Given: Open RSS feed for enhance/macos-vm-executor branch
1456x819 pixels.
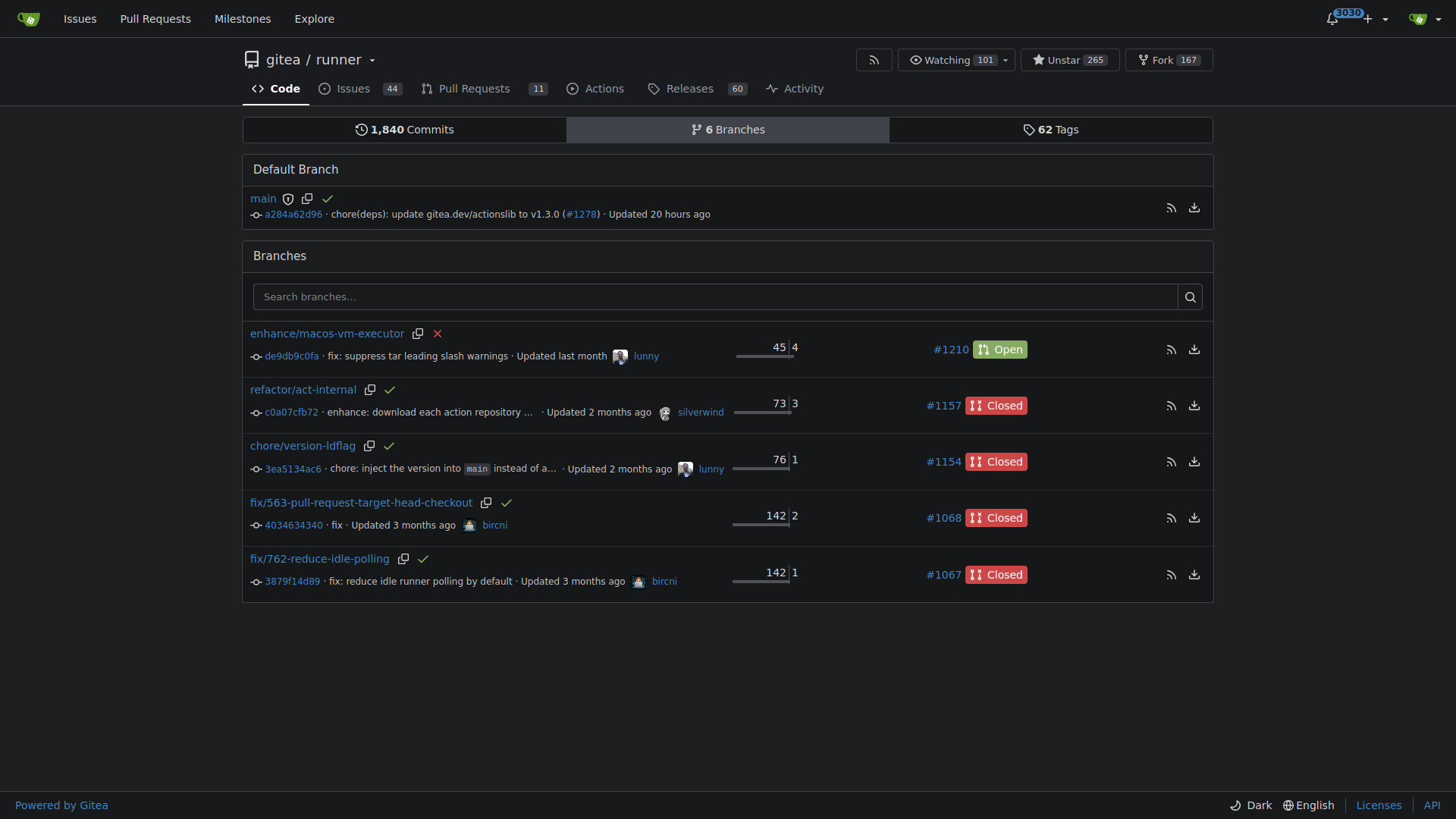Looking at the screenshot, I should point(1172,350).
